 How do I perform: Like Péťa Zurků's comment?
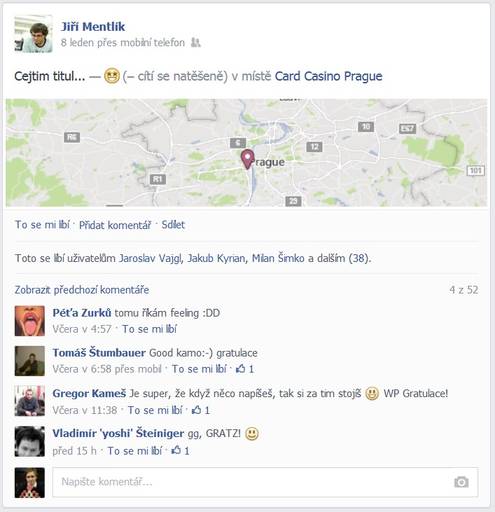[149, 329]
